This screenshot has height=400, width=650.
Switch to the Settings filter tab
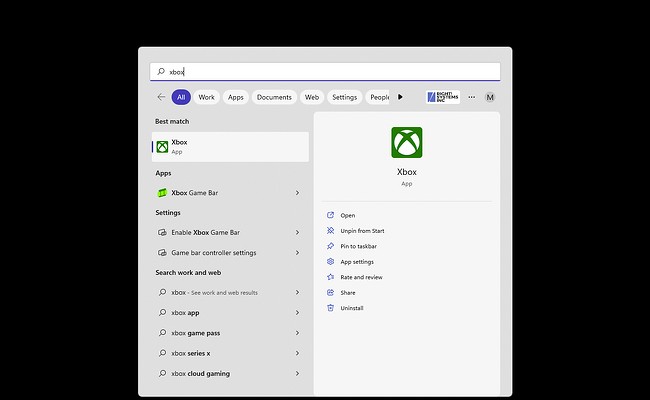click(344, 97)
